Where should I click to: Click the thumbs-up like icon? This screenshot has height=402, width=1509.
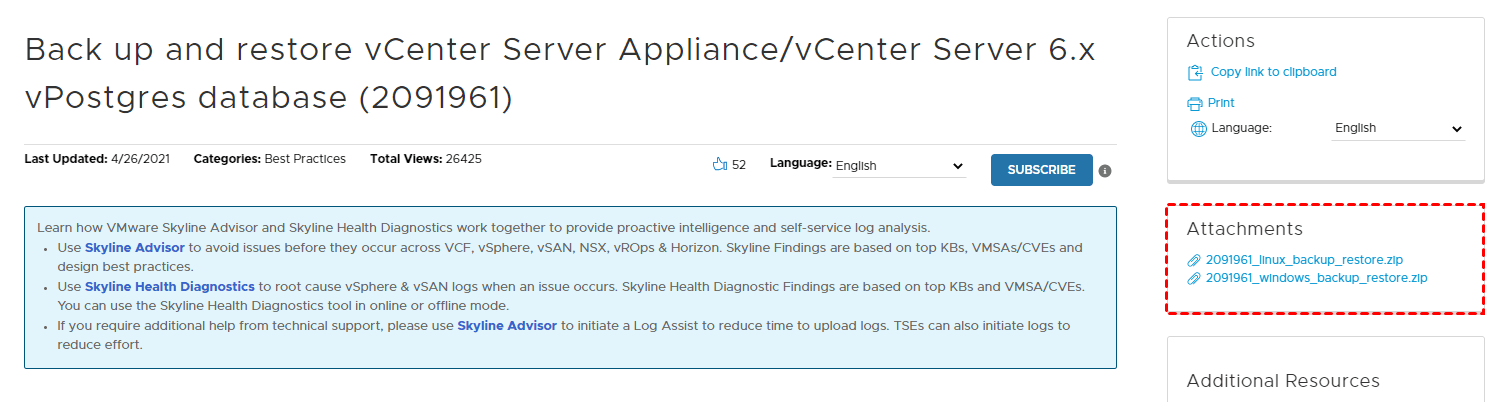coord(719,165)
